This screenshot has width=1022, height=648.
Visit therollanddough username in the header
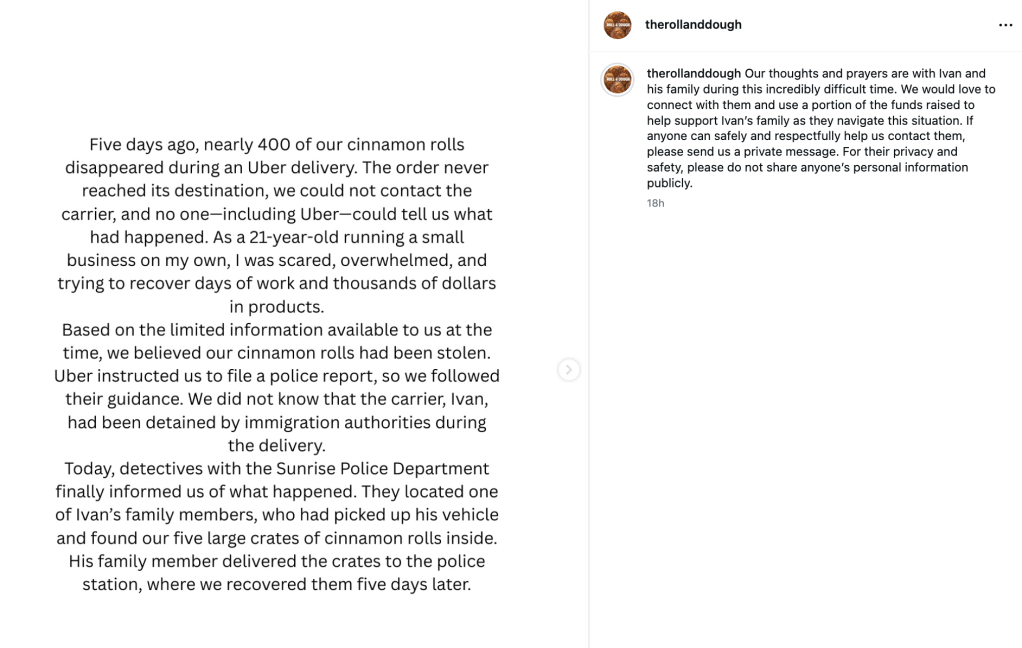693,25
